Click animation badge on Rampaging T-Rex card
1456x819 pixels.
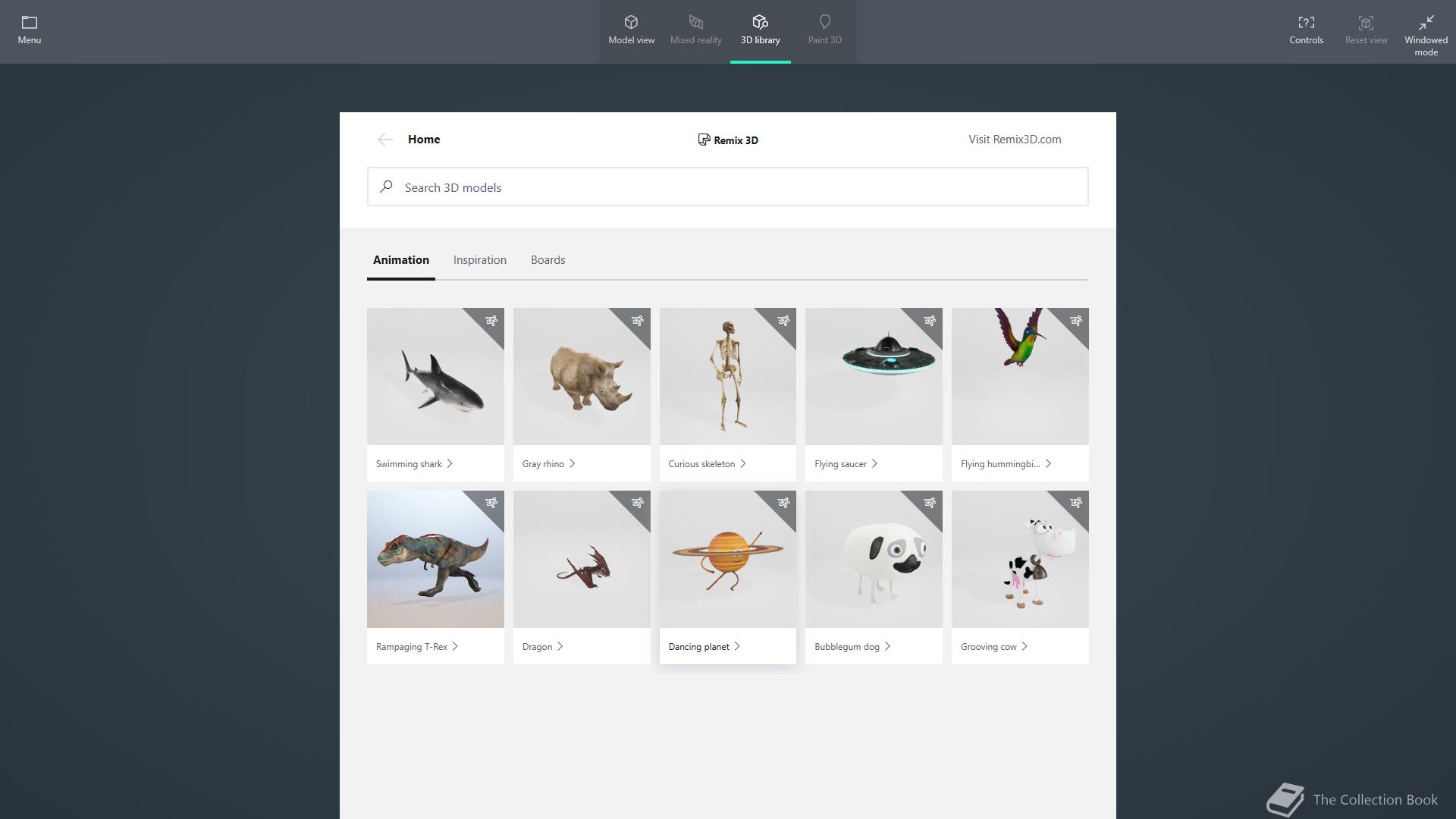click(x=491, y=503)
